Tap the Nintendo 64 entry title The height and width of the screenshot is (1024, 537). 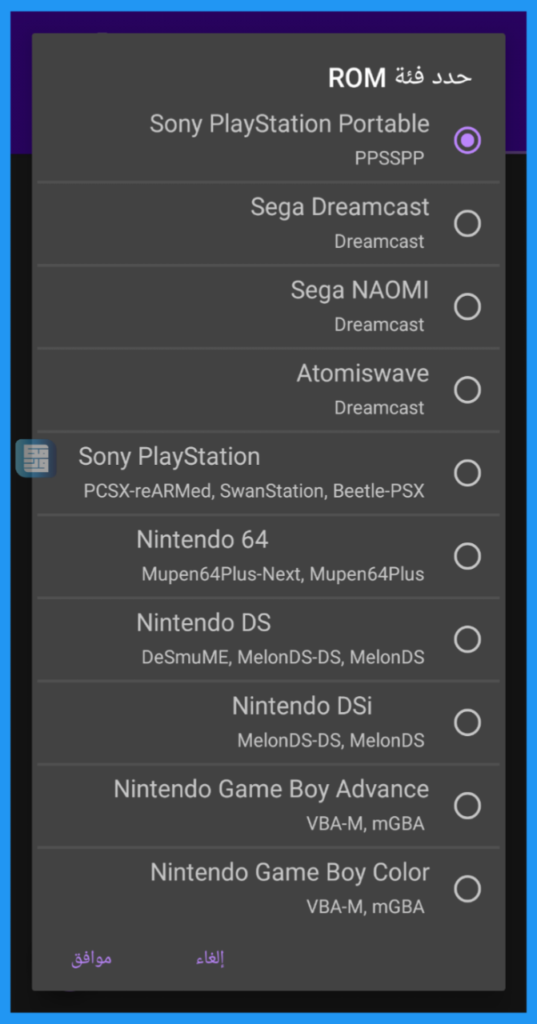tap(203, 539)
